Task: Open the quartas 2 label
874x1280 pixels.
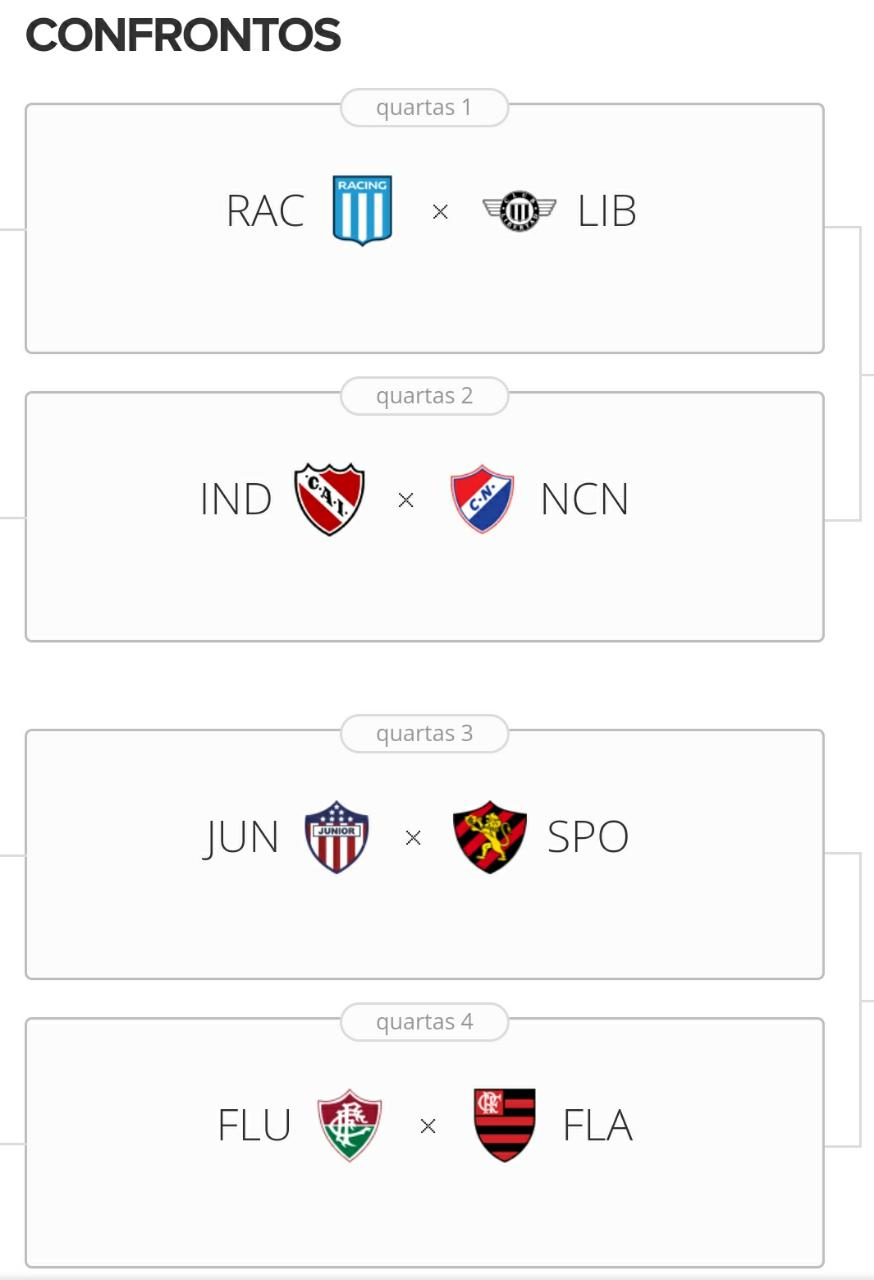Action: 424,395
